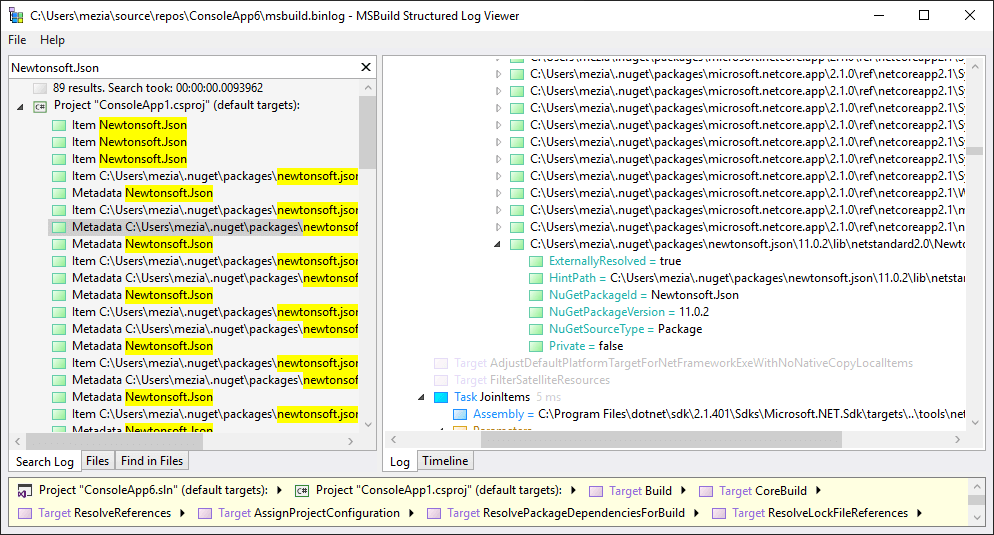The width and height of the screenshot is (994, 535).
Task: Click scroll-down arrow of search results list
Action: point(368,424)
